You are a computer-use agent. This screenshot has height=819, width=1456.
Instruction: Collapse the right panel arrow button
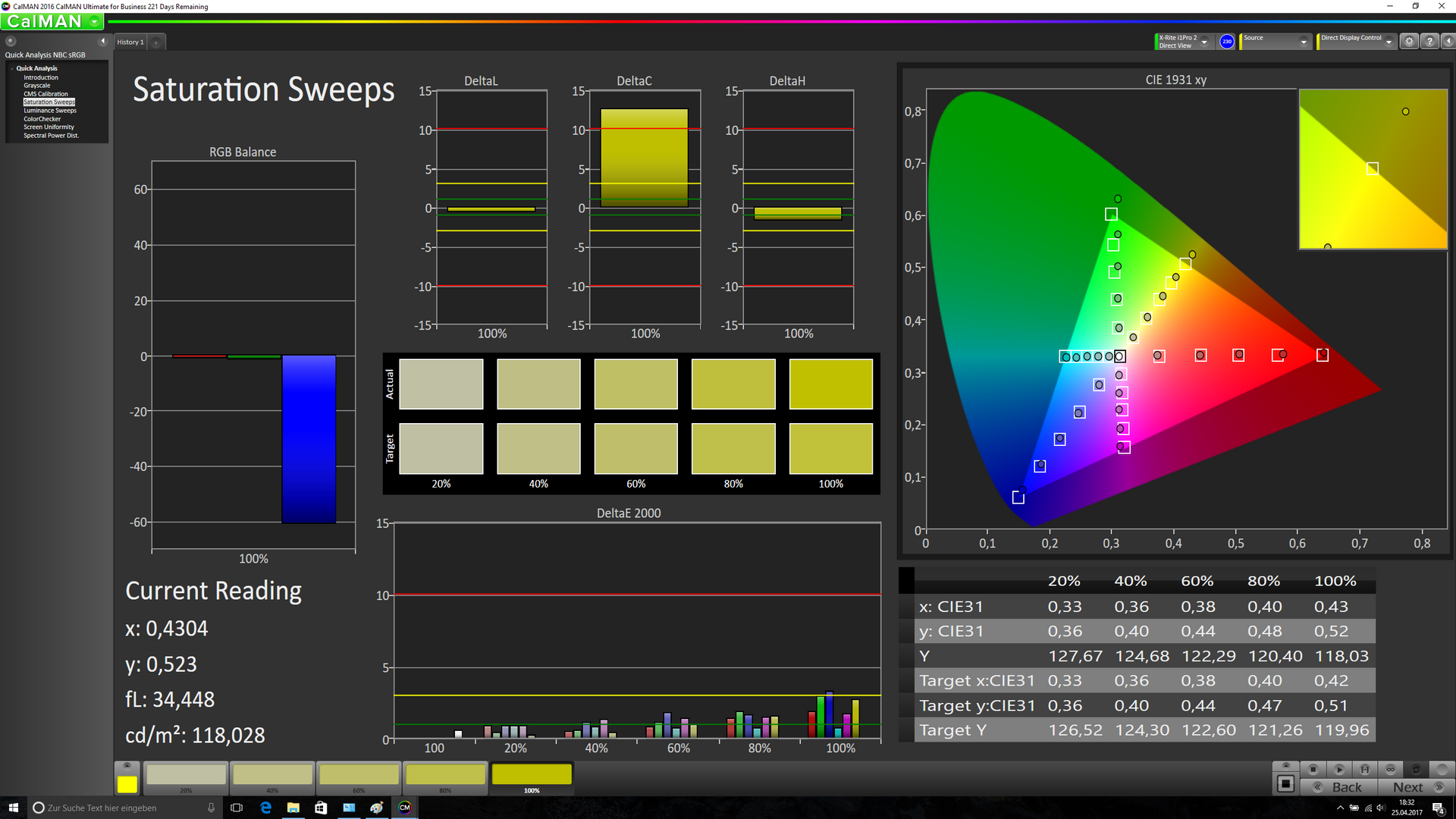[1448, 42]
